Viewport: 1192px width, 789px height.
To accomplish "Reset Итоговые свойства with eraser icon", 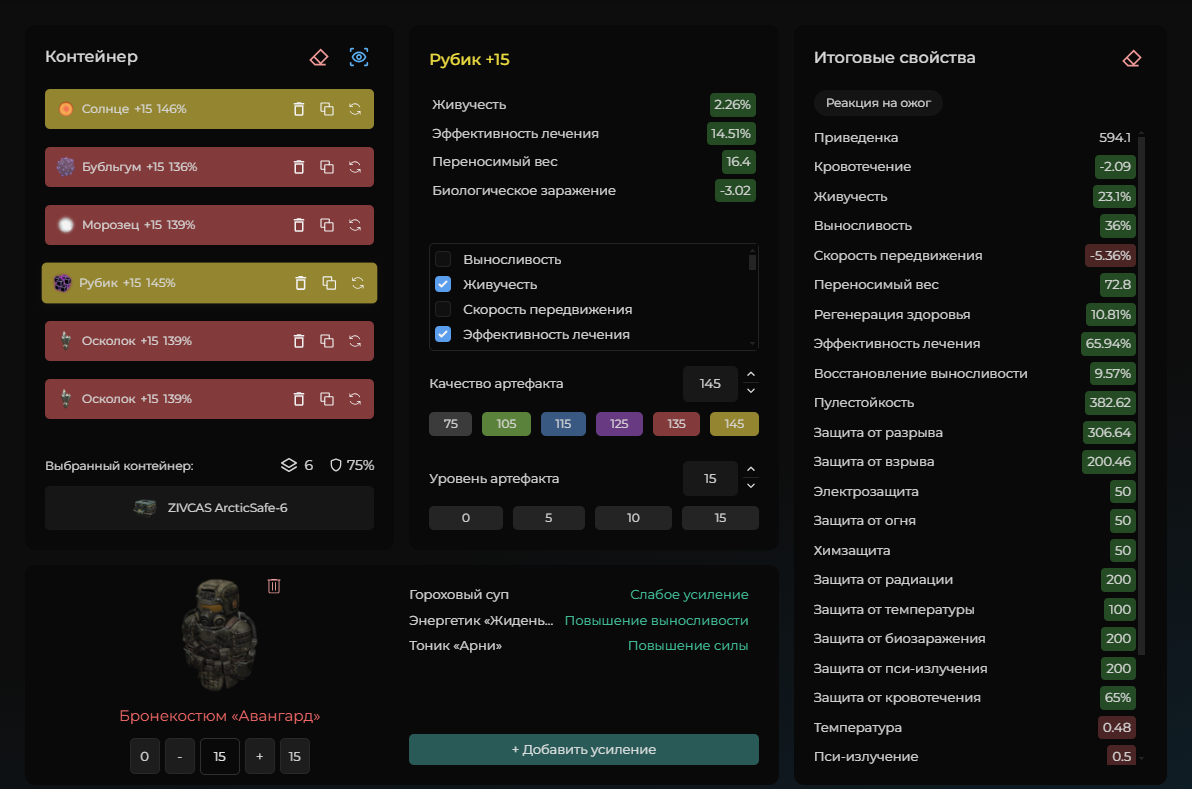I will tap(1132, 59).
